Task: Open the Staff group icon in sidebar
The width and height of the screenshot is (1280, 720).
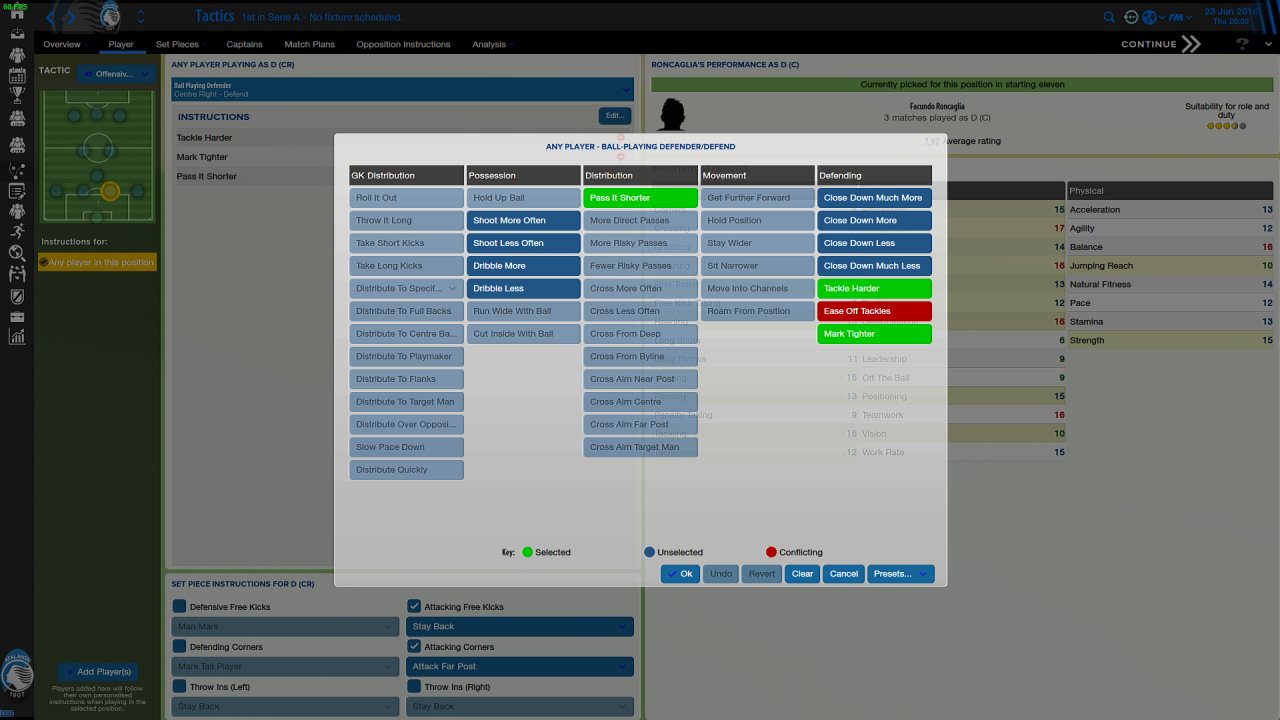Action: [17, 211]
